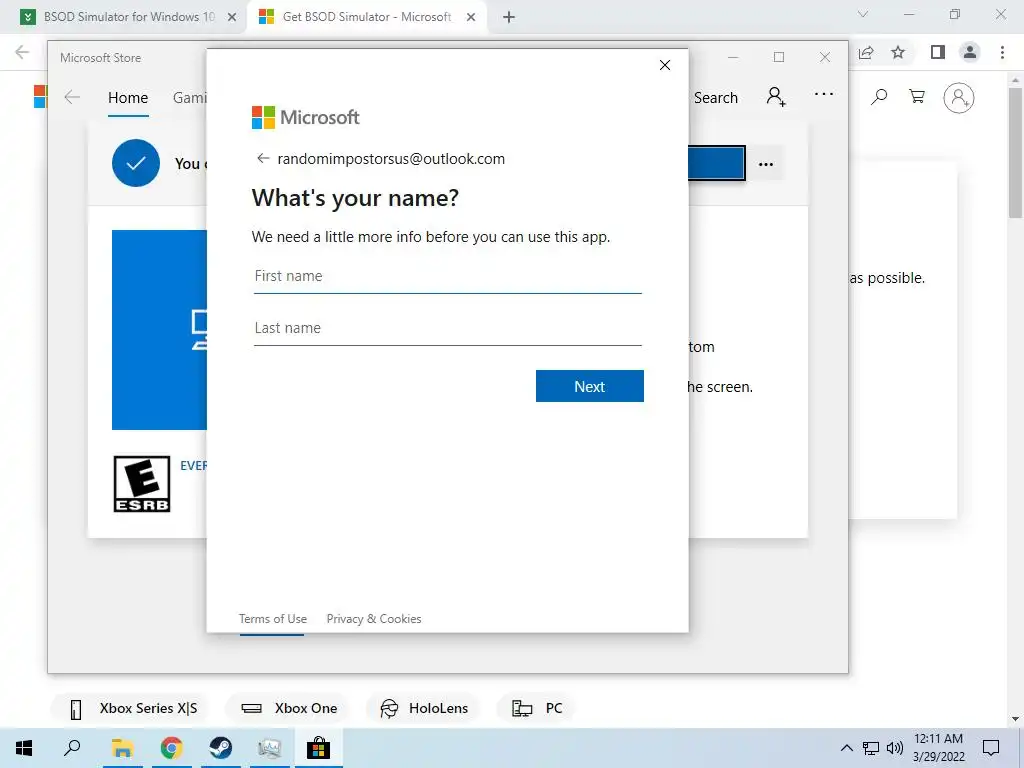Select Home tab in Microsoft Store
This screenshot has width=1024, height=768.
[128, 98]
